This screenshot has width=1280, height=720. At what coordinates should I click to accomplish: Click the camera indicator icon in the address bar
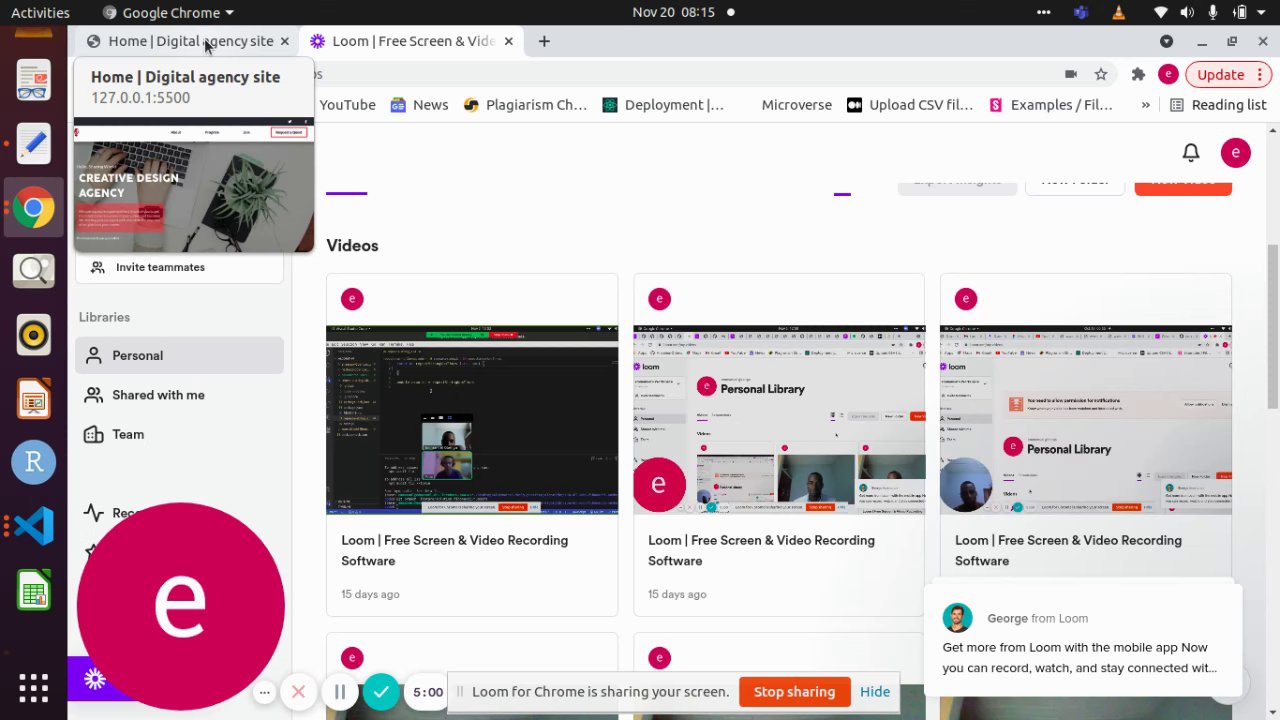(x=1071, y=74)
